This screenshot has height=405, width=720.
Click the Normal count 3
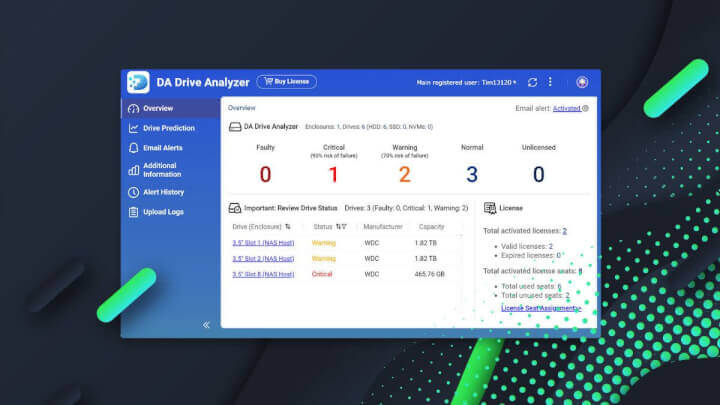pyautogui.click(x=472, y=174)
